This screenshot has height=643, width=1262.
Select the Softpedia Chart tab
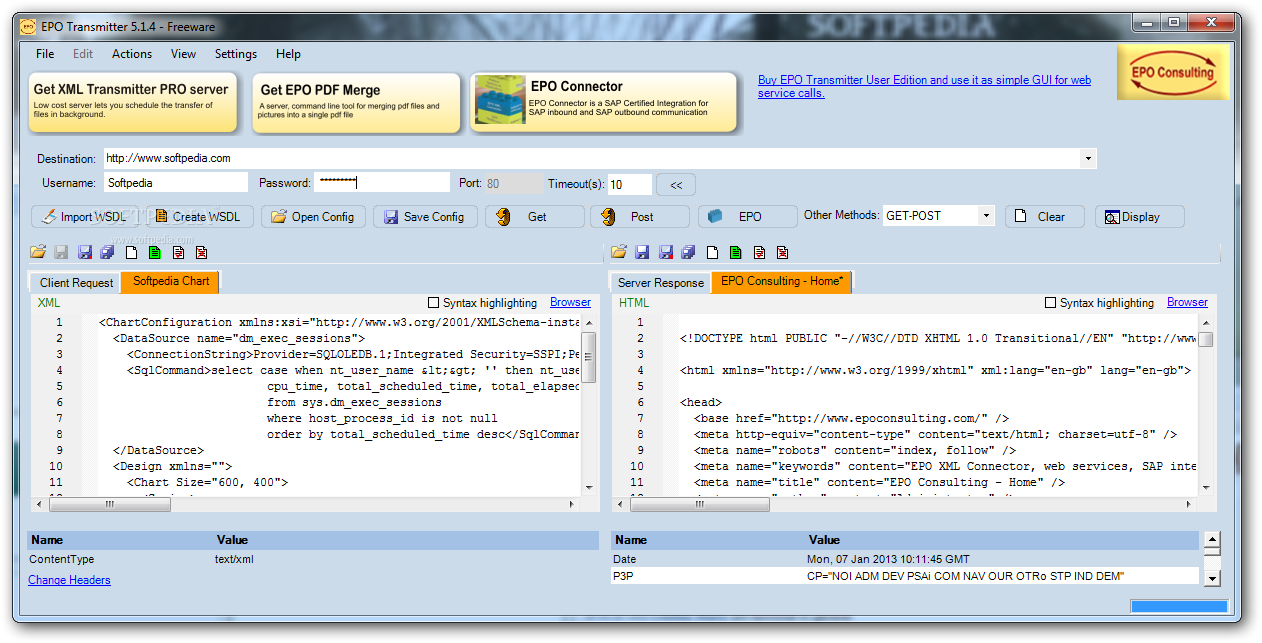[171, 281]
